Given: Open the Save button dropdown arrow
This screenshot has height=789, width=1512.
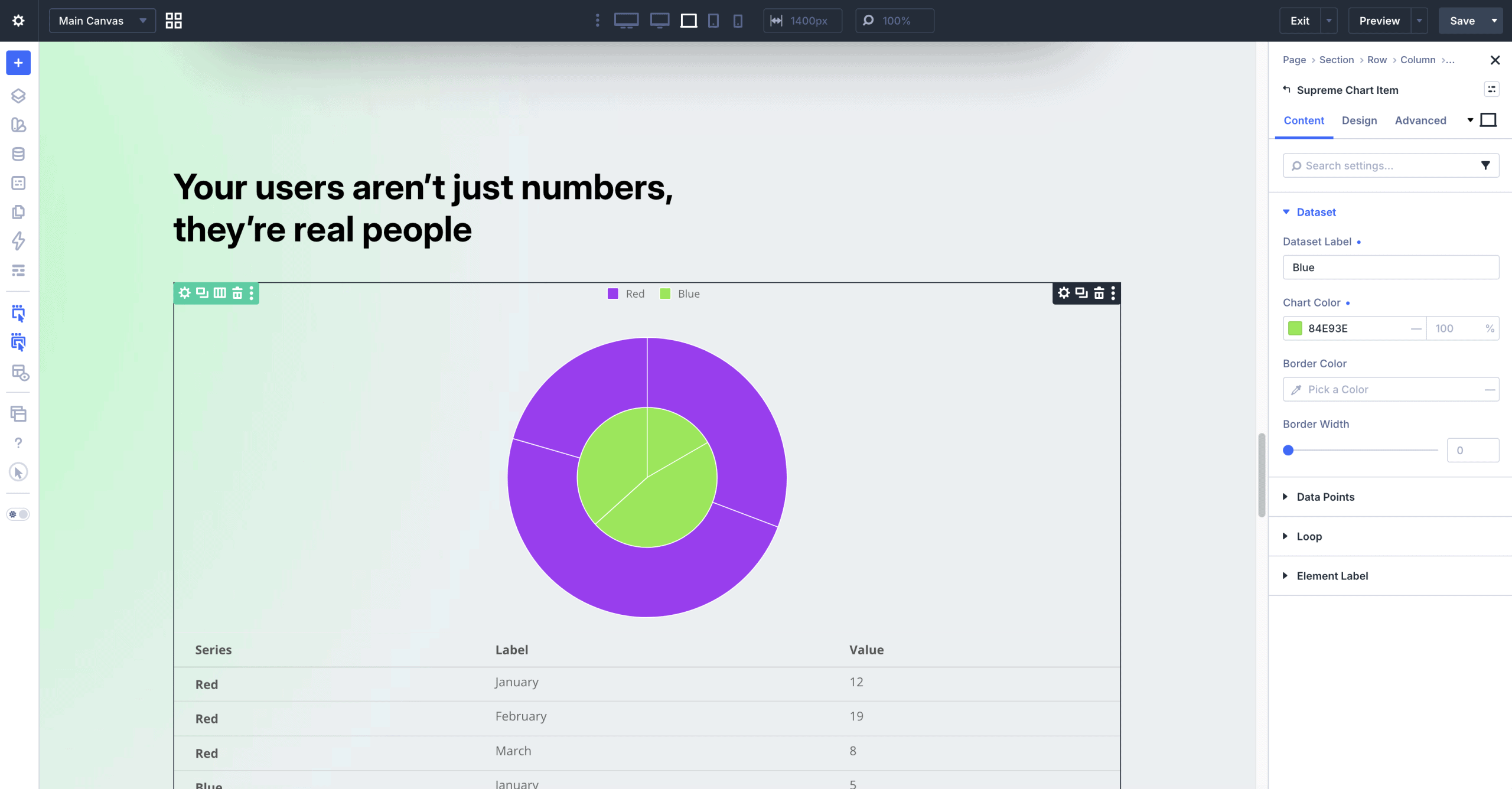Looking at the screenshot, I should tap(1494, 21).
